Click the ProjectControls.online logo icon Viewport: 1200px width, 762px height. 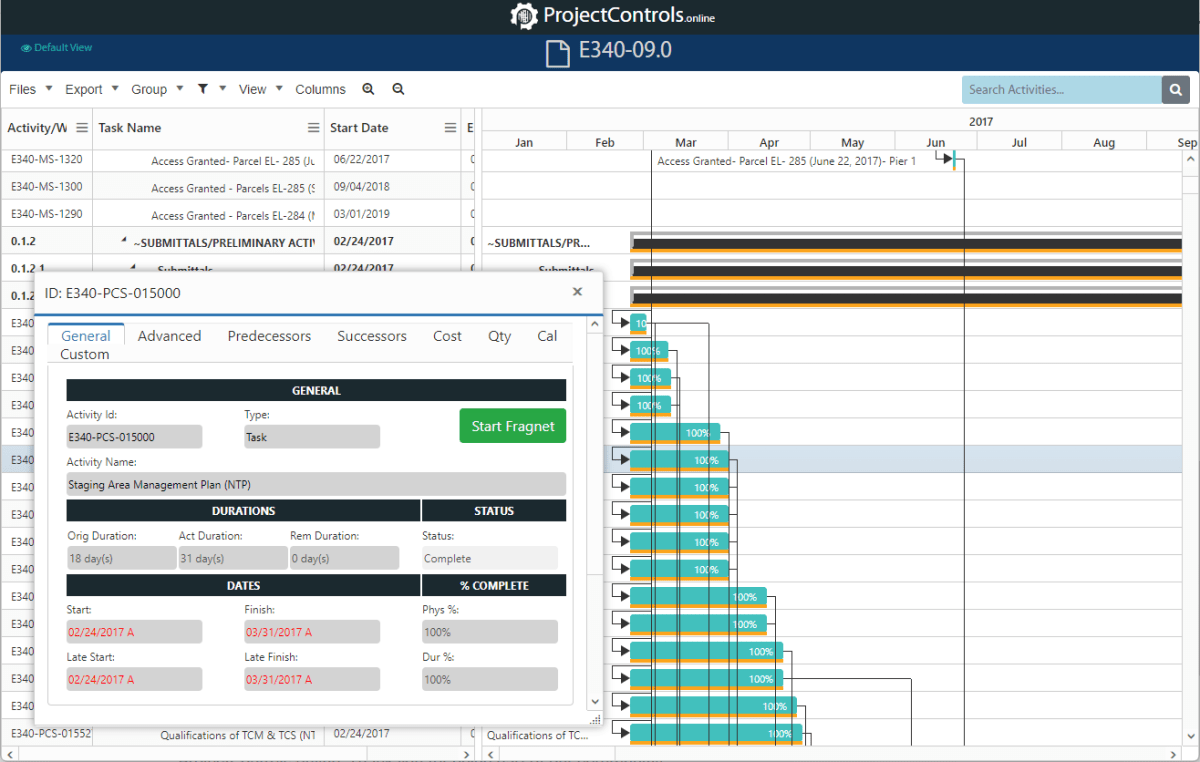point(524,17)
